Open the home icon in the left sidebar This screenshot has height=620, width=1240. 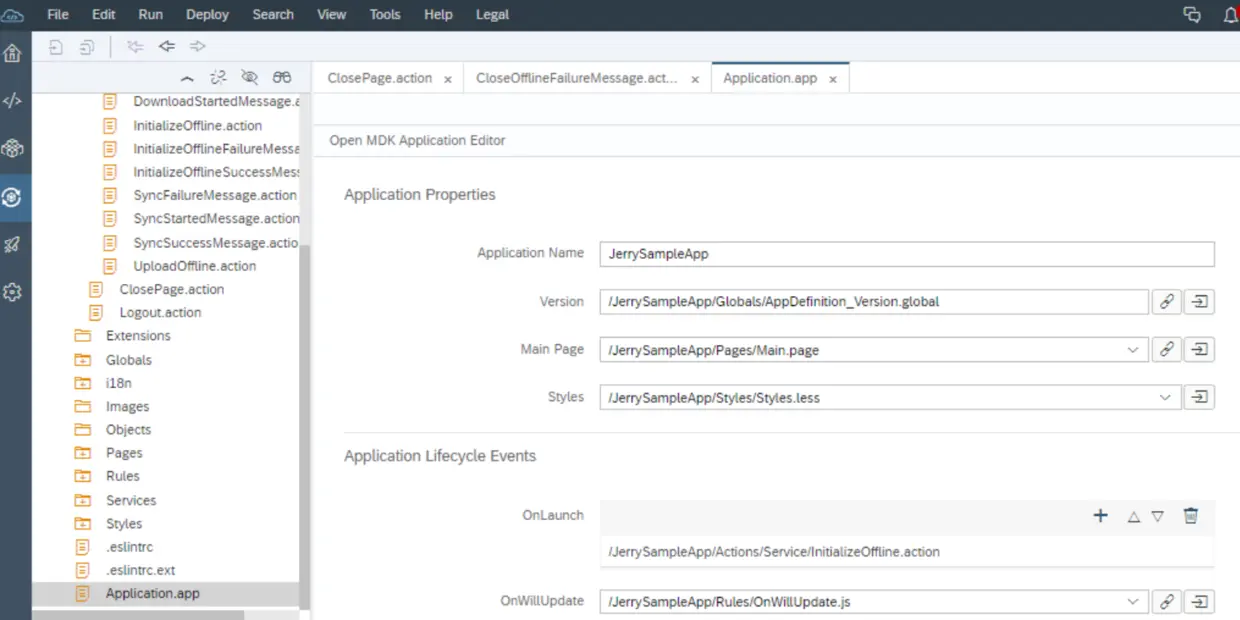click(13, 54)
